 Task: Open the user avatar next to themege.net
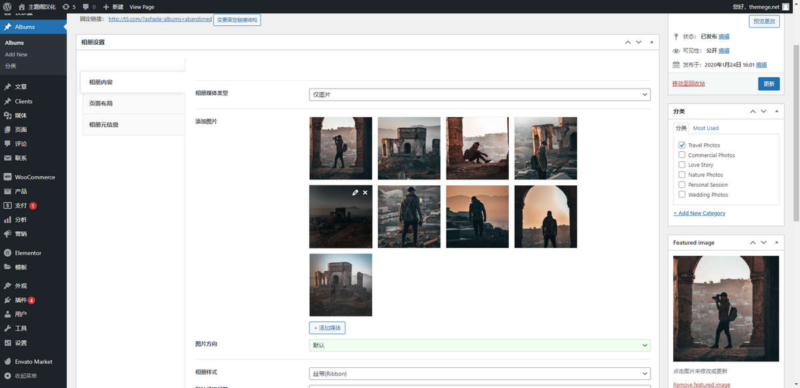[x=786, y=7]
